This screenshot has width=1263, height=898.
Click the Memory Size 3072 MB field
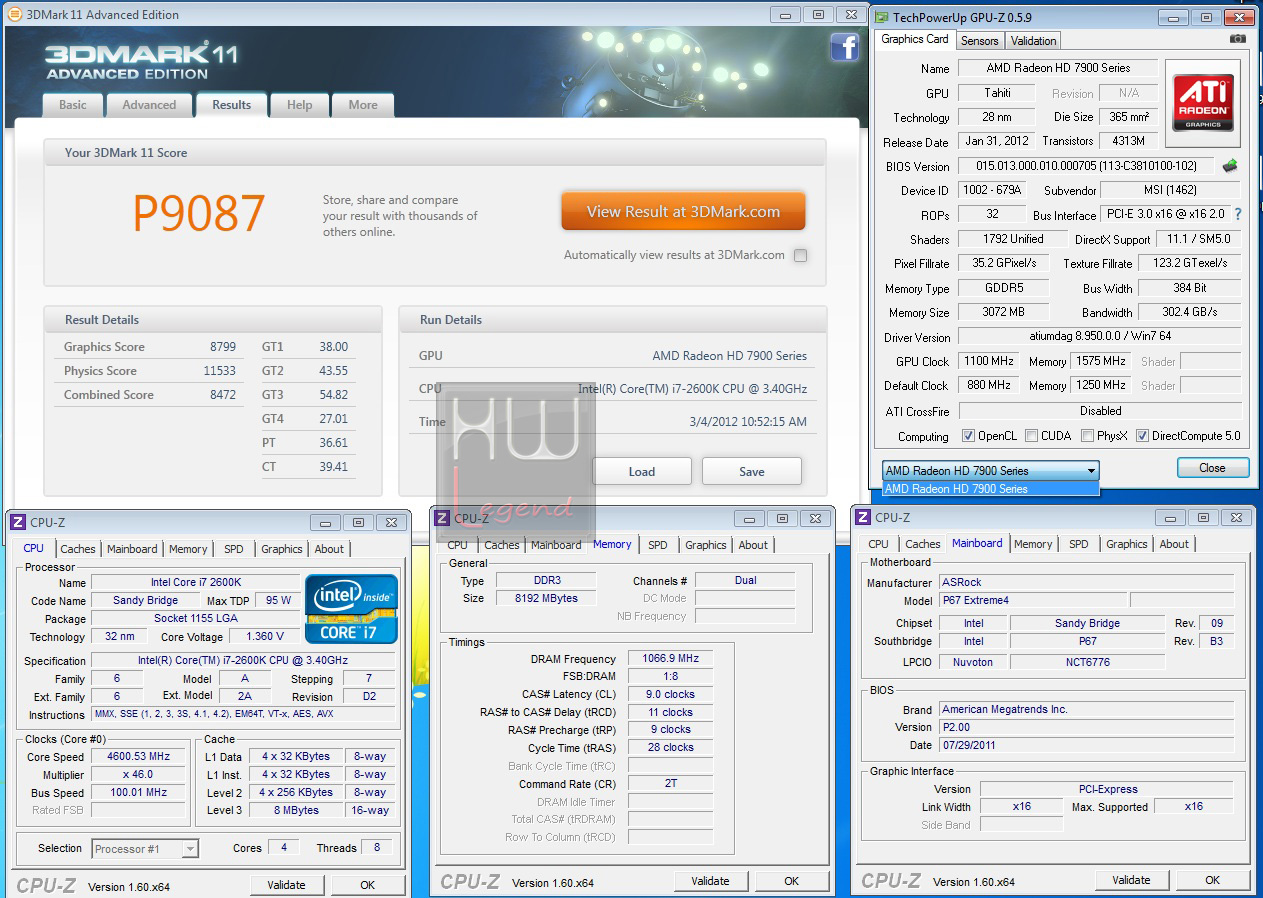(1005, 312)
